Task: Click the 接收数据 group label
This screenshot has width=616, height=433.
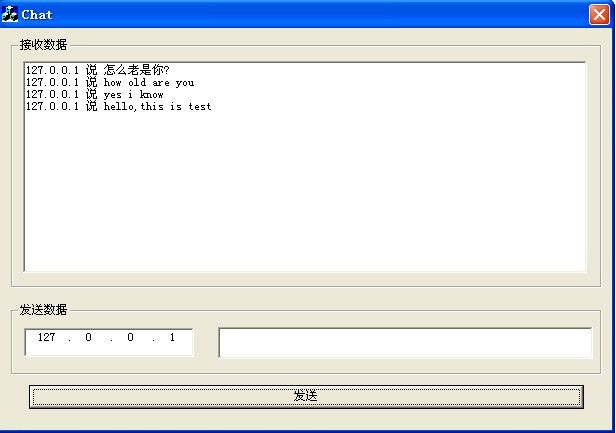Action: pos(43,45)
